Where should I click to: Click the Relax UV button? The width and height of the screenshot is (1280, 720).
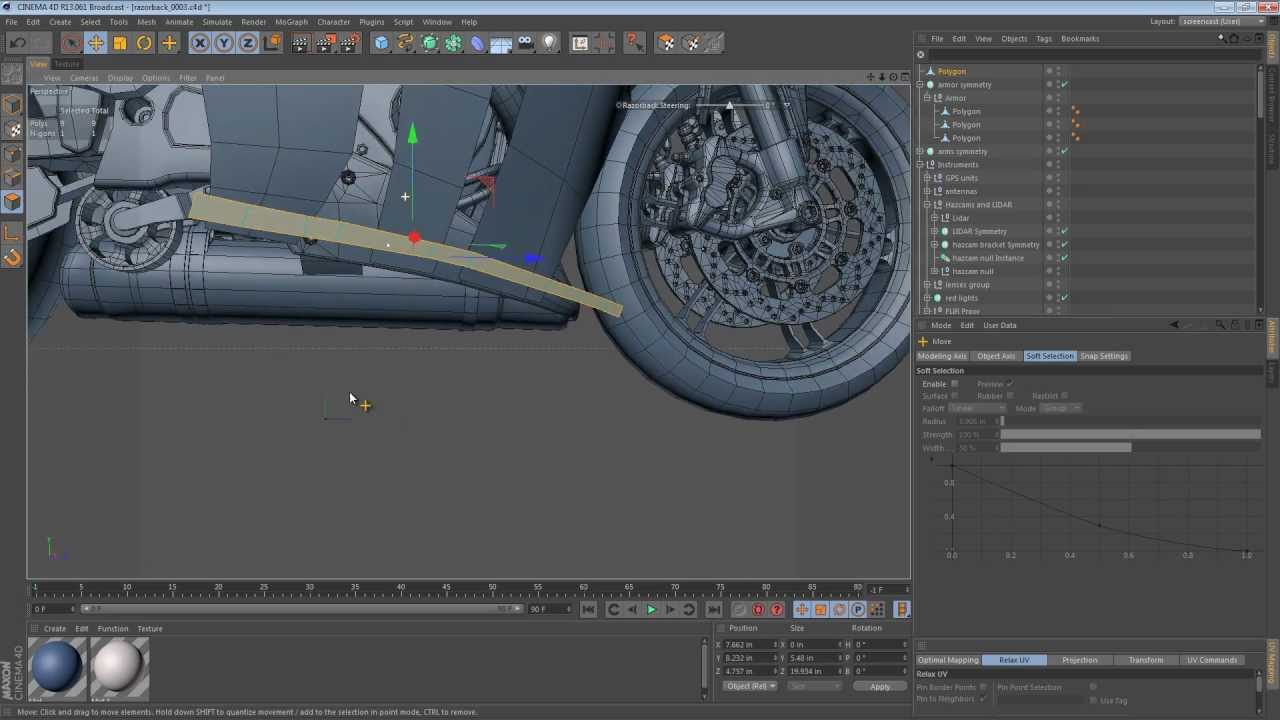tap(1014, 660)
